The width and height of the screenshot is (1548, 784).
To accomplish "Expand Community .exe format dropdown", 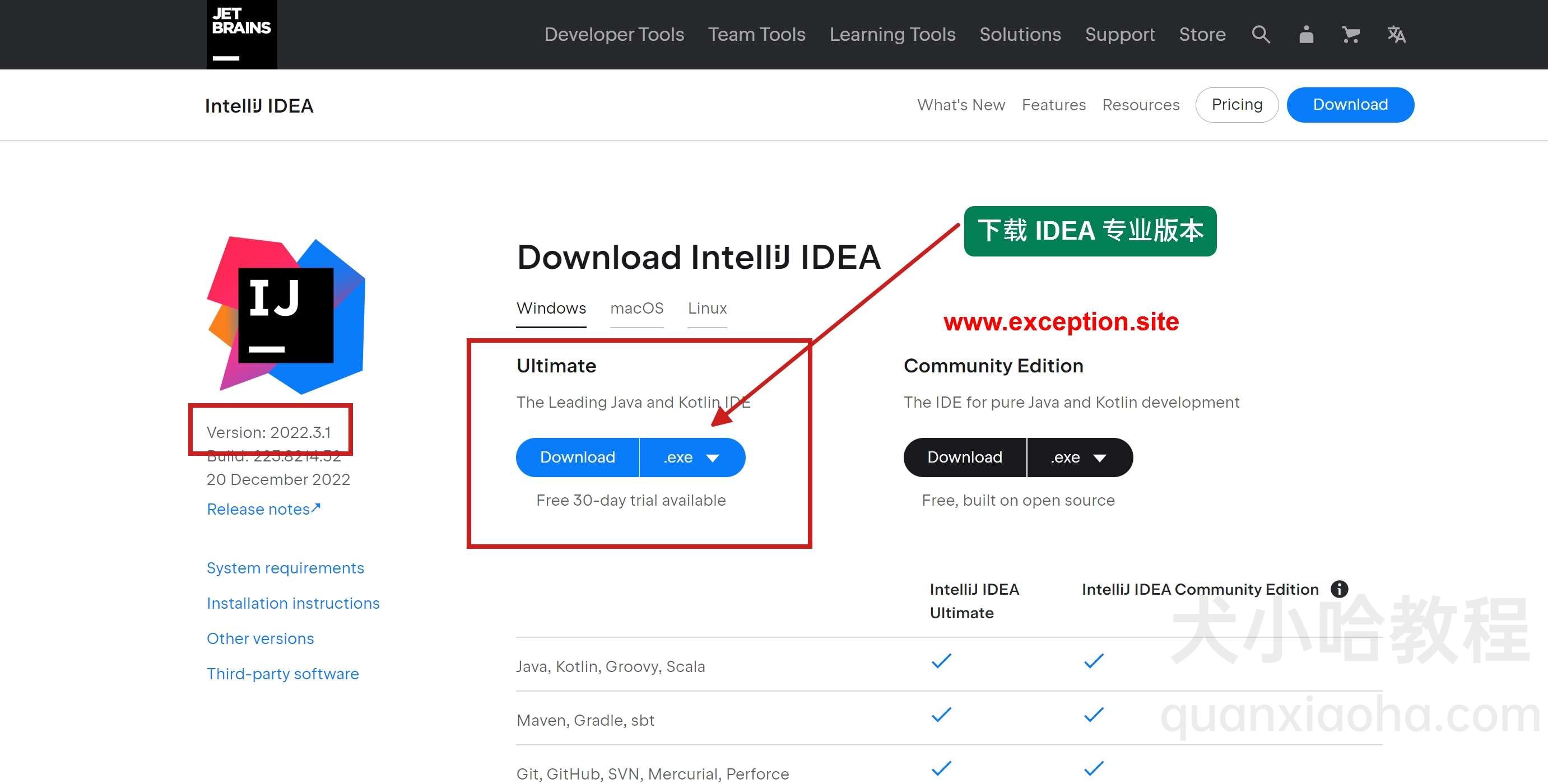I will point(1080,457).
